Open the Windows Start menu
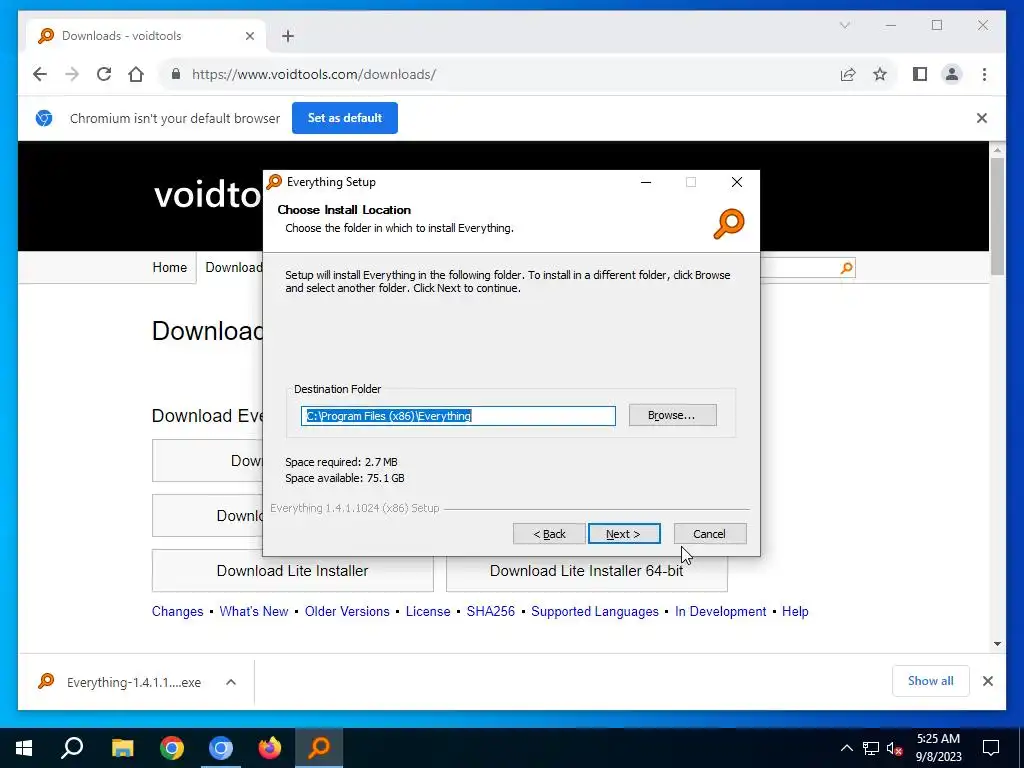1024x768 pixels. 24,748
